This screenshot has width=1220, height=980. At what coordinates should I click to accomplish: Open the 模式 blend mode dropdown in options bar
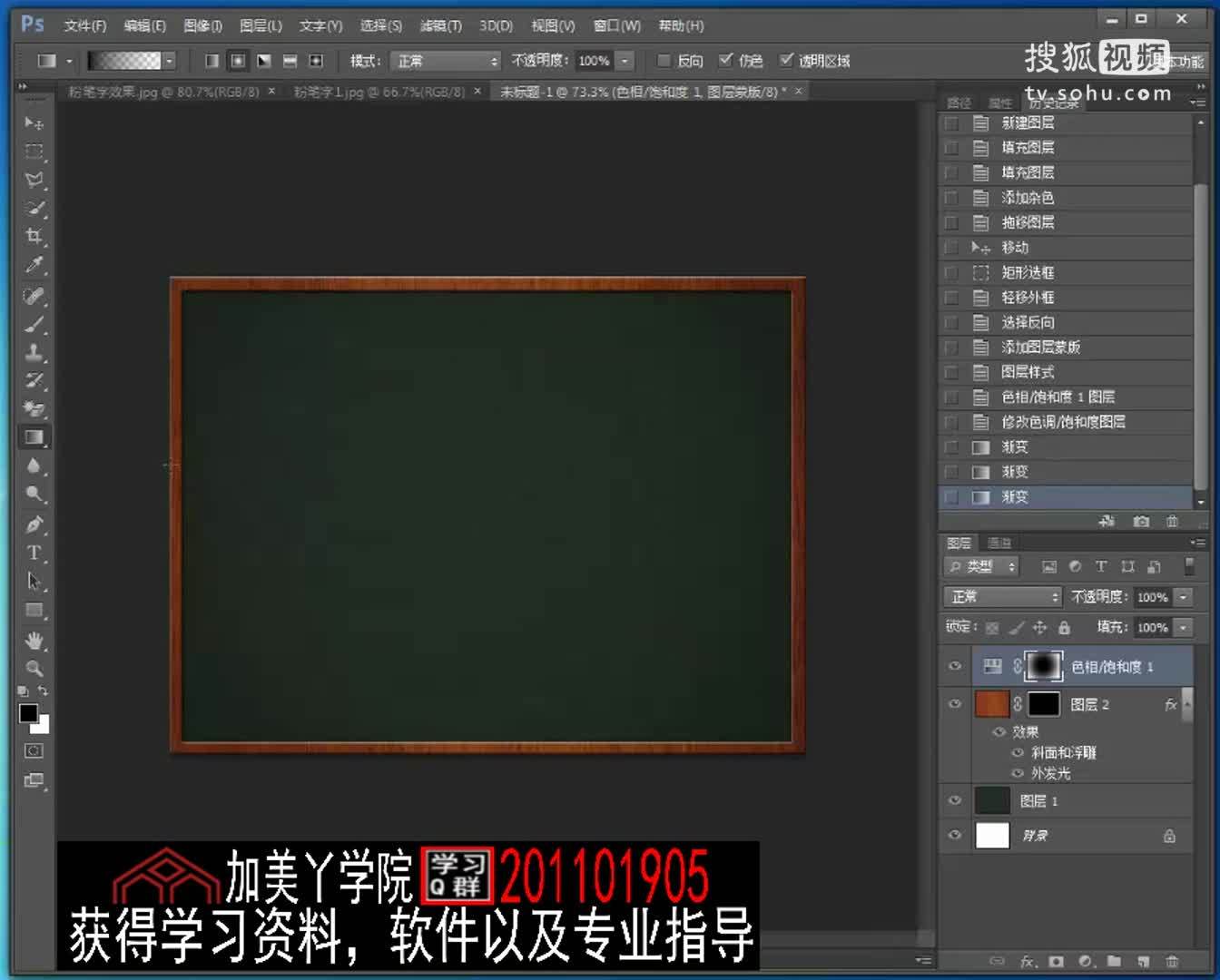pyautogui.click(x=446, y=61)
